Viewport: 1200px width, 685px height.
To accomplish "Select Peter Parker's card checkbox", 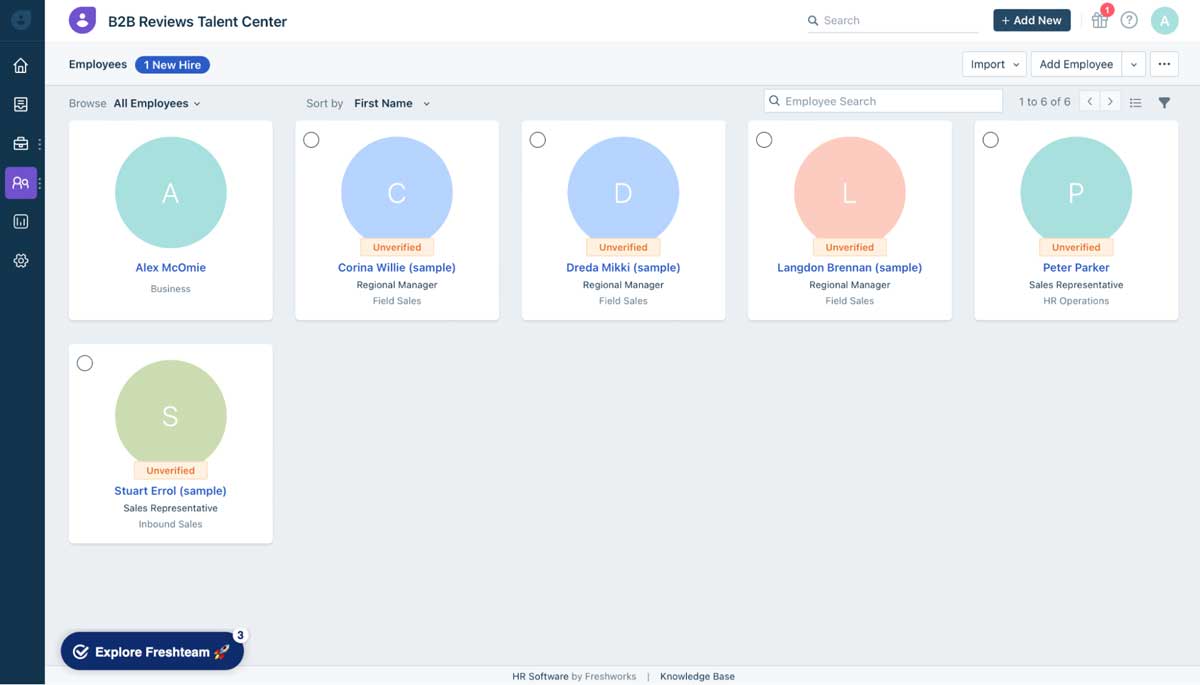I will (990, 140).
